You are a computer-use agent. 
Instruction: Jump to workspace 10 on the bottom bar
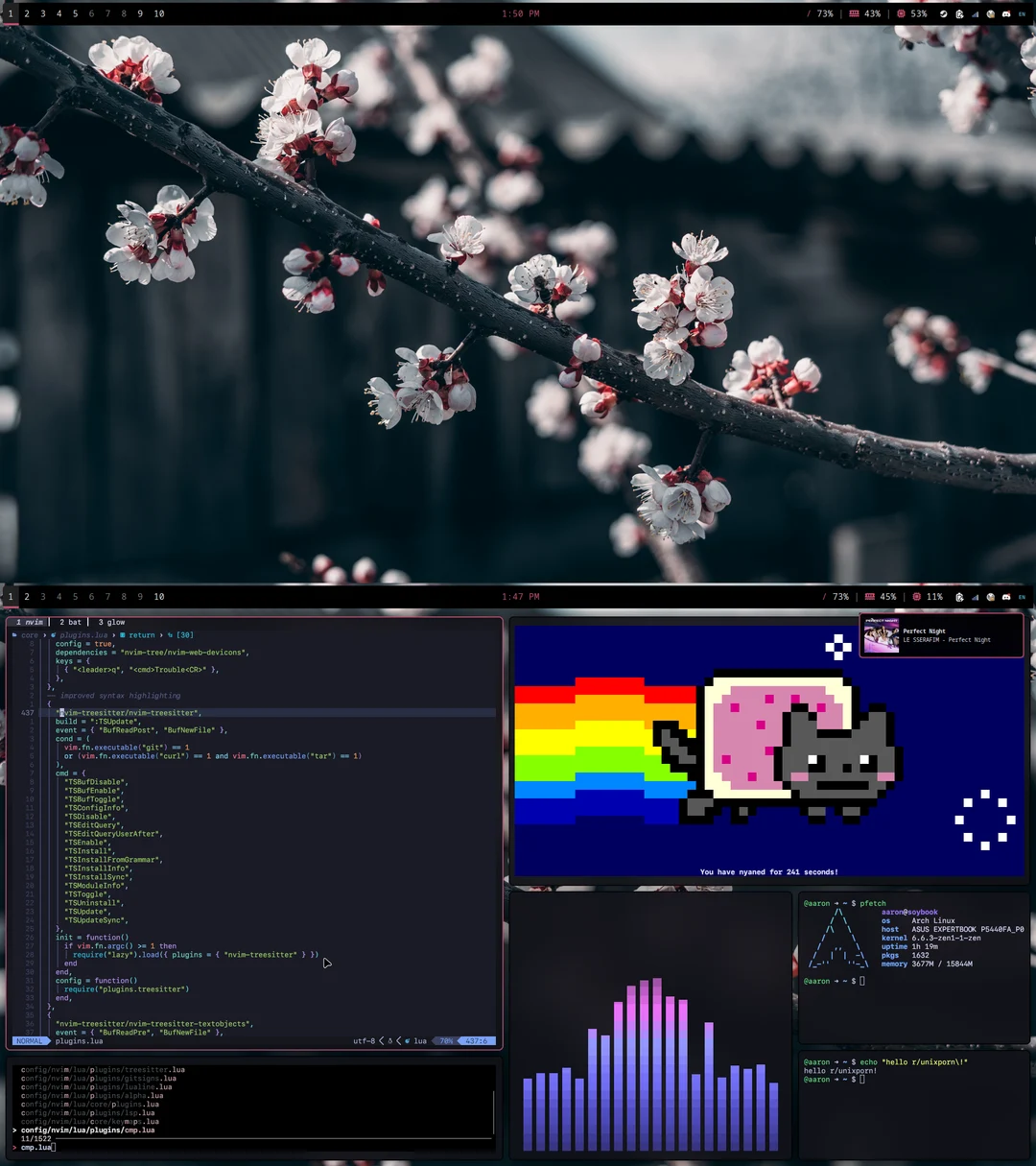tap(157, 597)
